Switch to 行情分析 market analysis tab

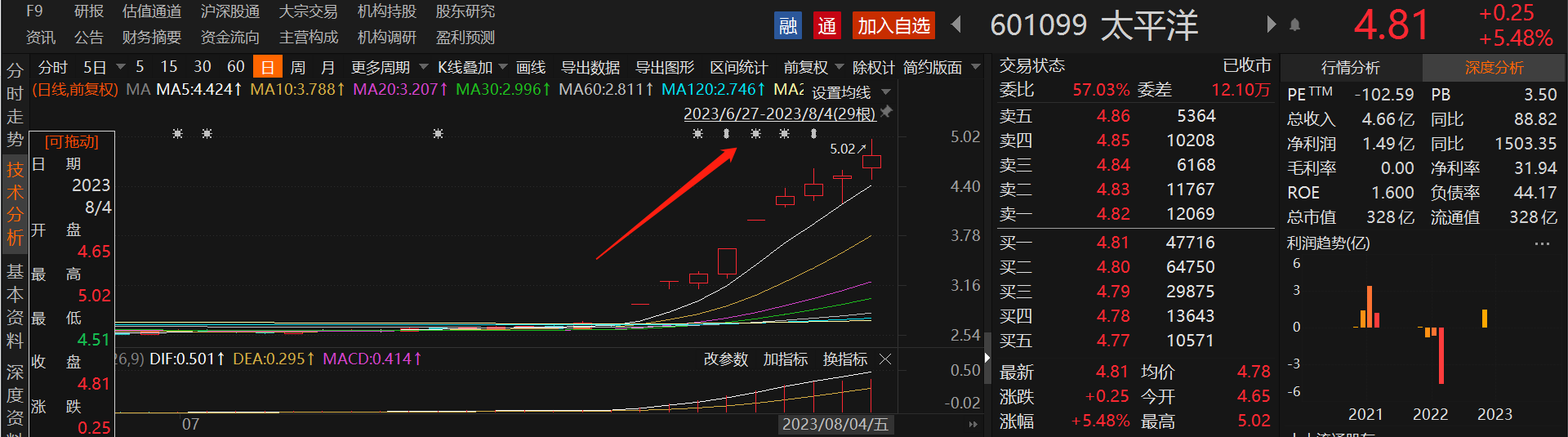(1351, 68)
